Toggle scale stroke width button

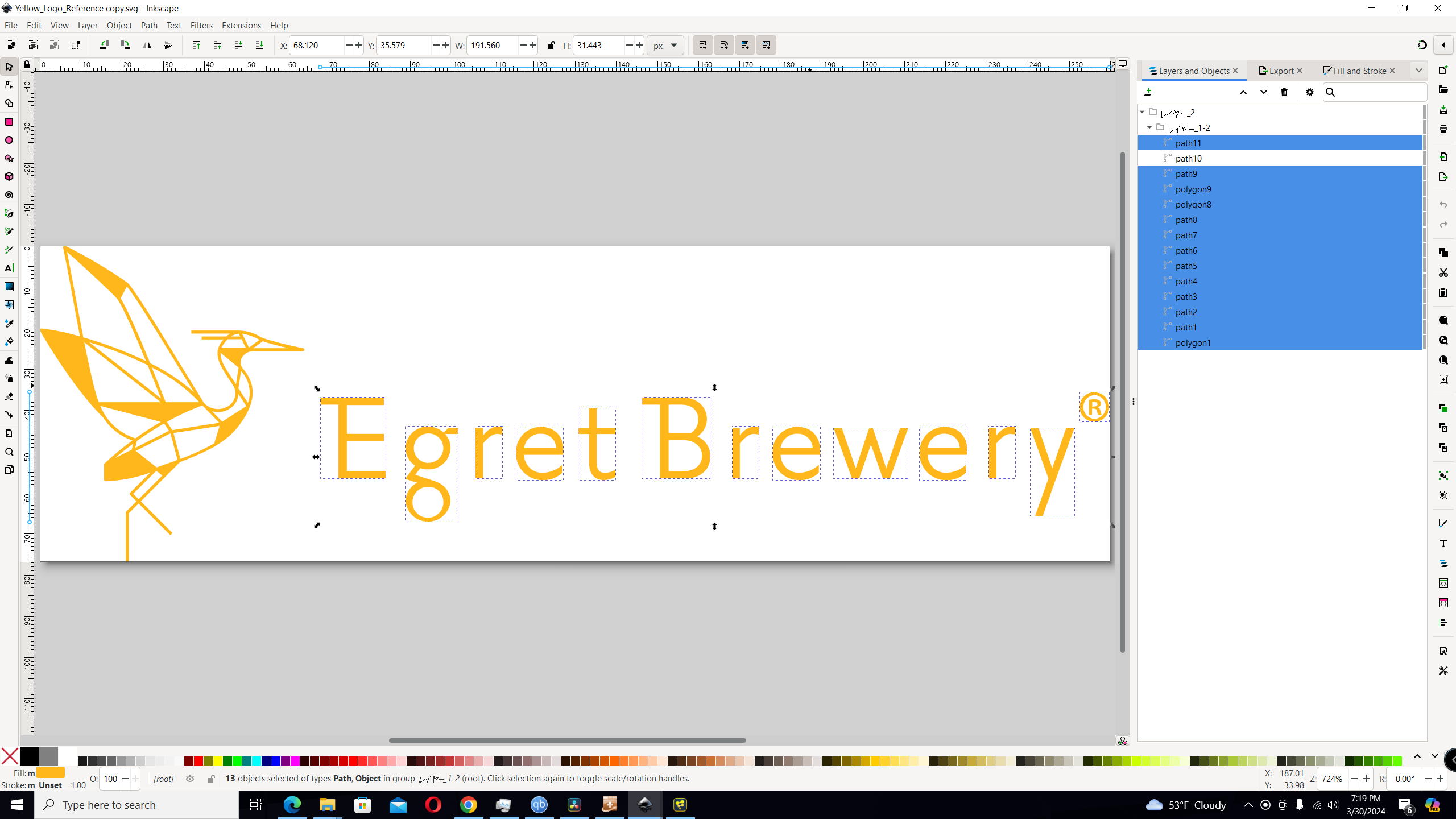point(703,45)
